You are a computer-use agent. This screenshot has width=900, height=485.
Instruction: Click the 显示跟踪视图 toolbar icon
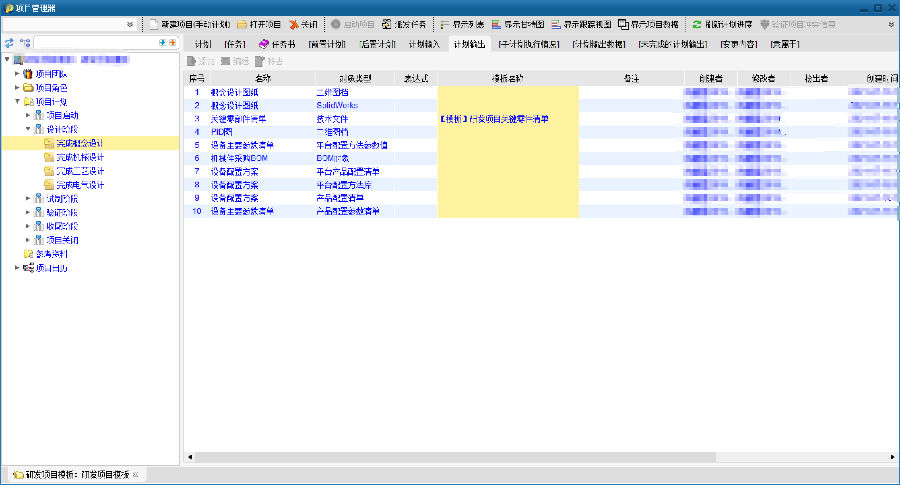pos(556,23)
